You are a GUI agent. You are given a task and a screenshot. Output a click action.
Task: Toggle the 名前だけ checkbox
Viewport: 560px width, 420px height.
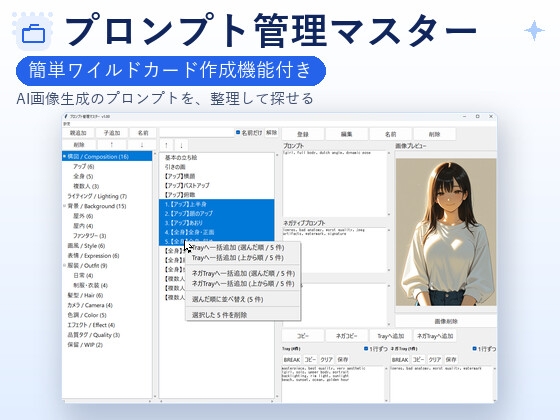tap(238, 132)
